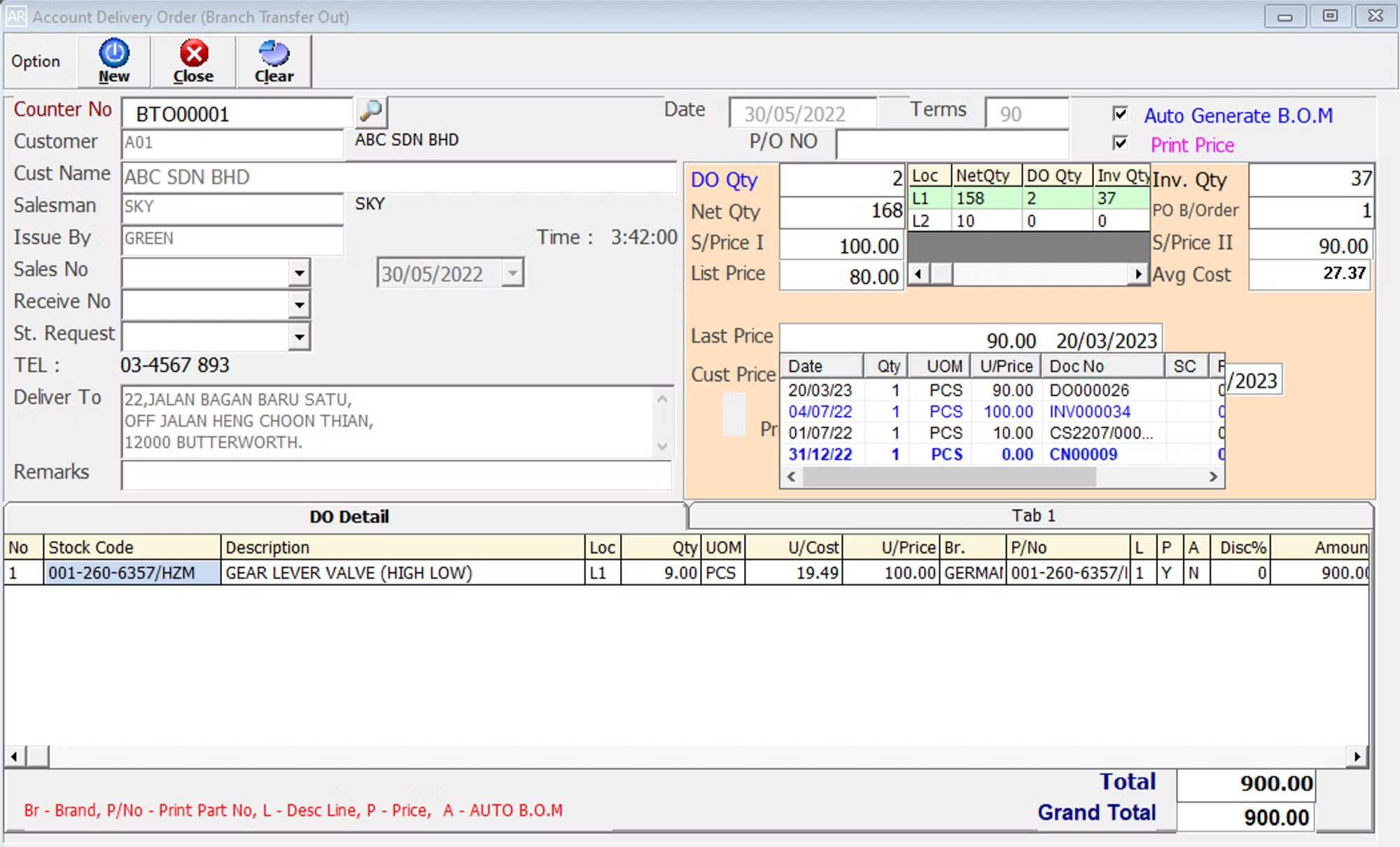This screenshot has width=1400, height=847.
Task: Click the New power icon button
Action: (x=113, y=61)
